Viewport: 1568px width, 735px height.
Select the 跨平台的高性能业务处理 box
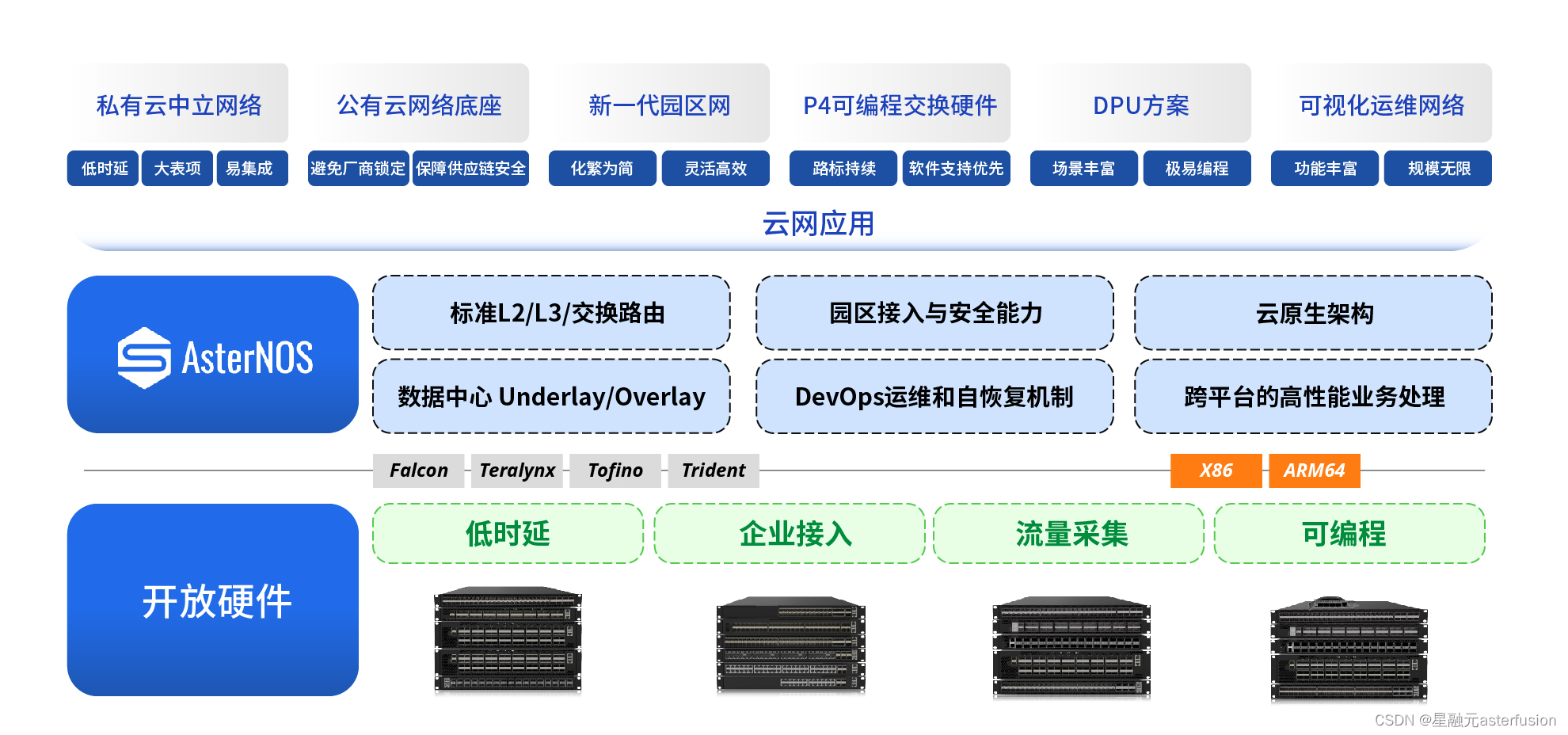[x=1314, y=396]
